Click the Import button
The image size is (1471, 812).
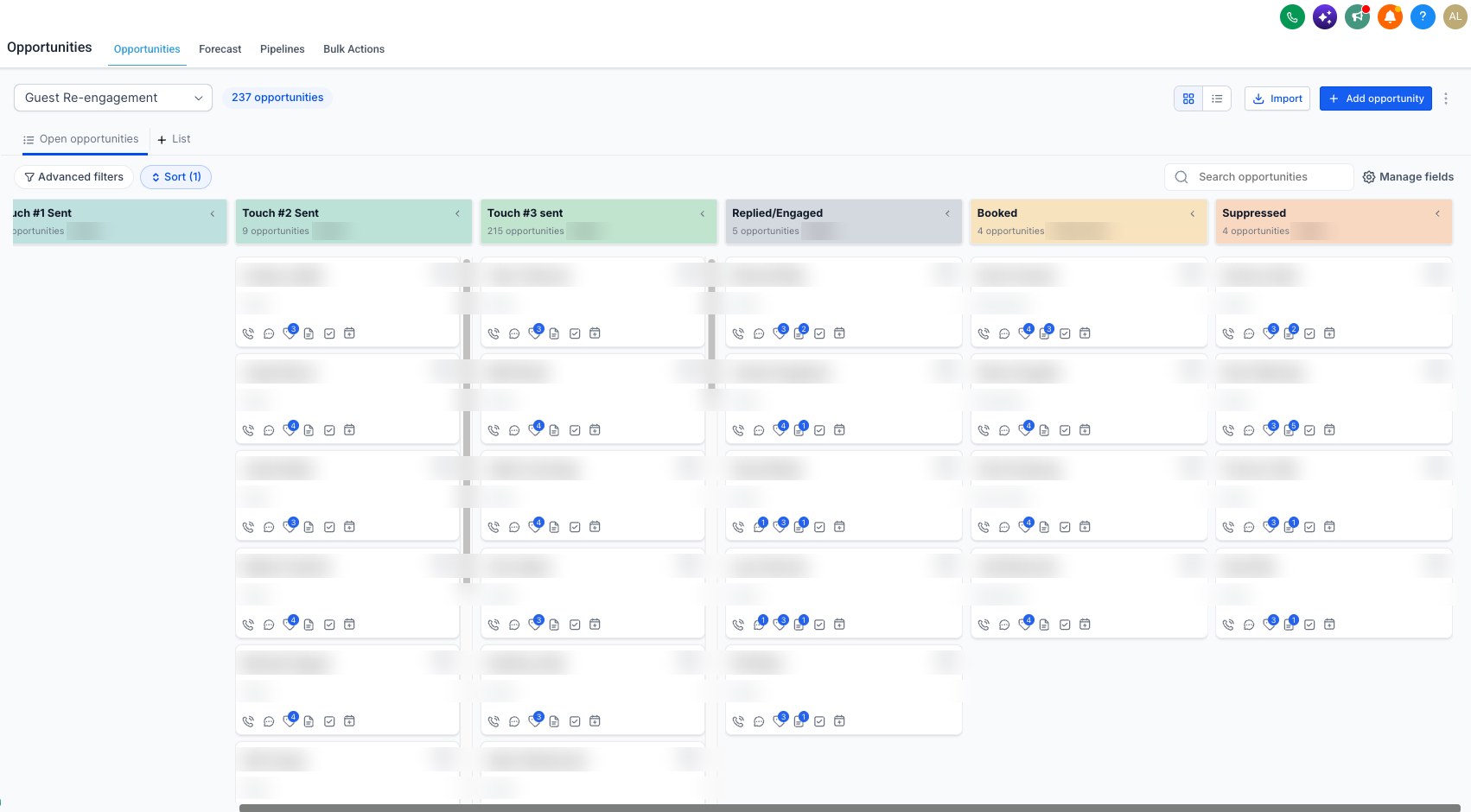pyautogui.click(x=1277, y=98)
